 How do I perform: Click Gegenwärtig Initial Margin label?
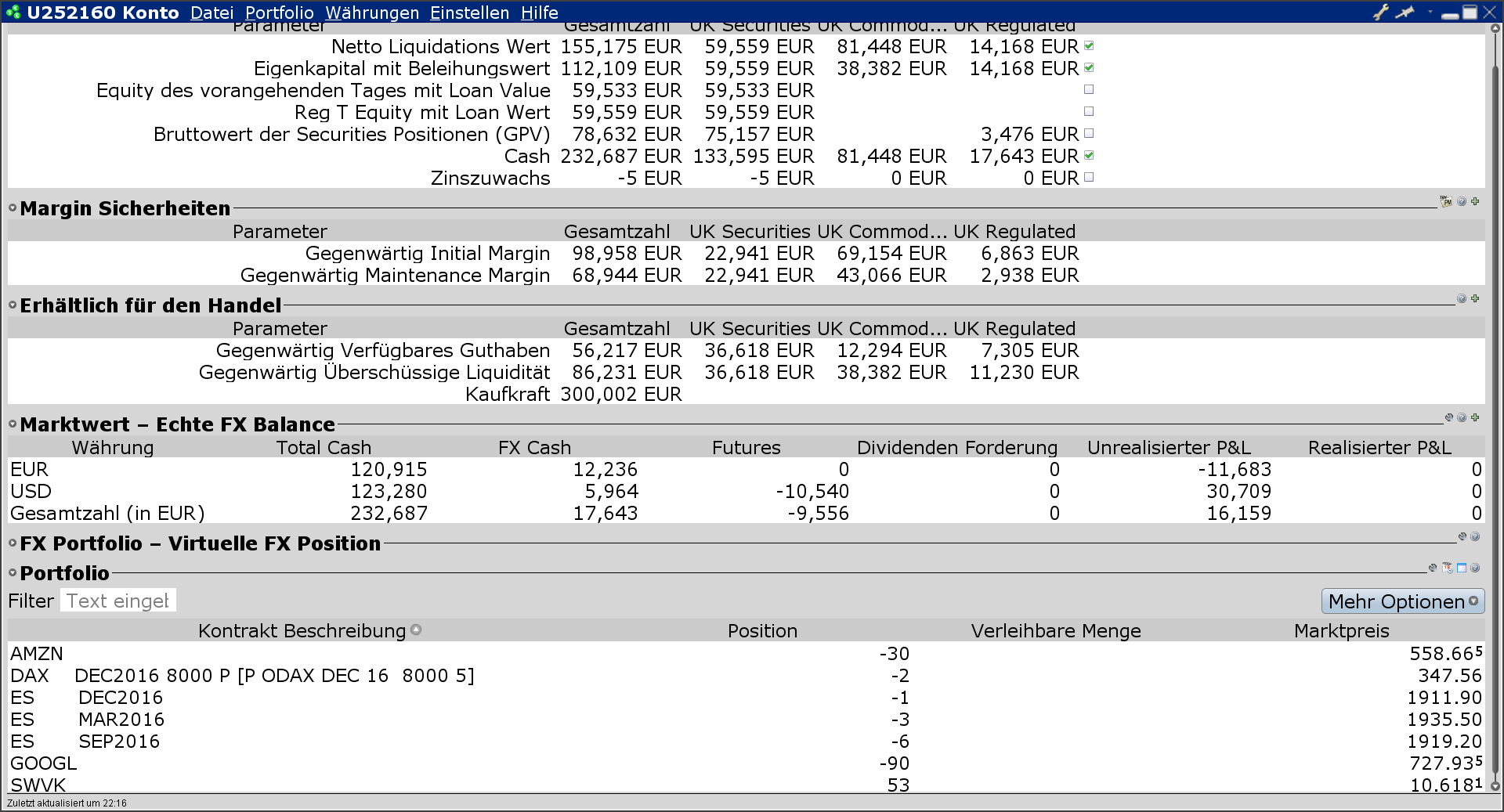click(x=428, y=254)
